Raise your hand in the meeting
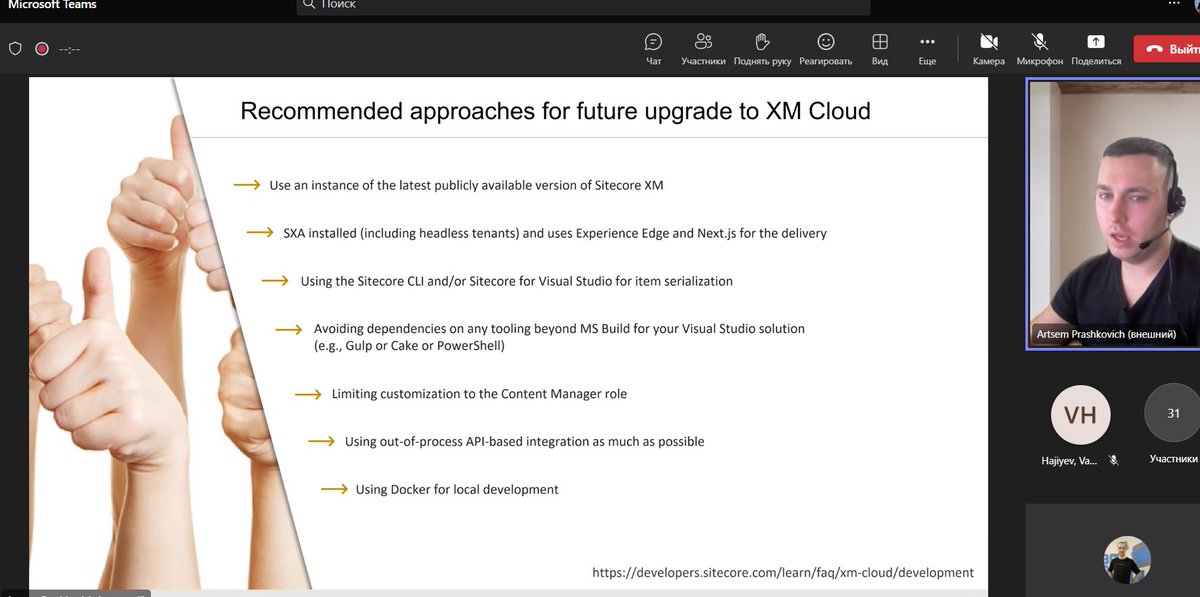This screenshot has width=1200, height=597. [x=762, y=48]
